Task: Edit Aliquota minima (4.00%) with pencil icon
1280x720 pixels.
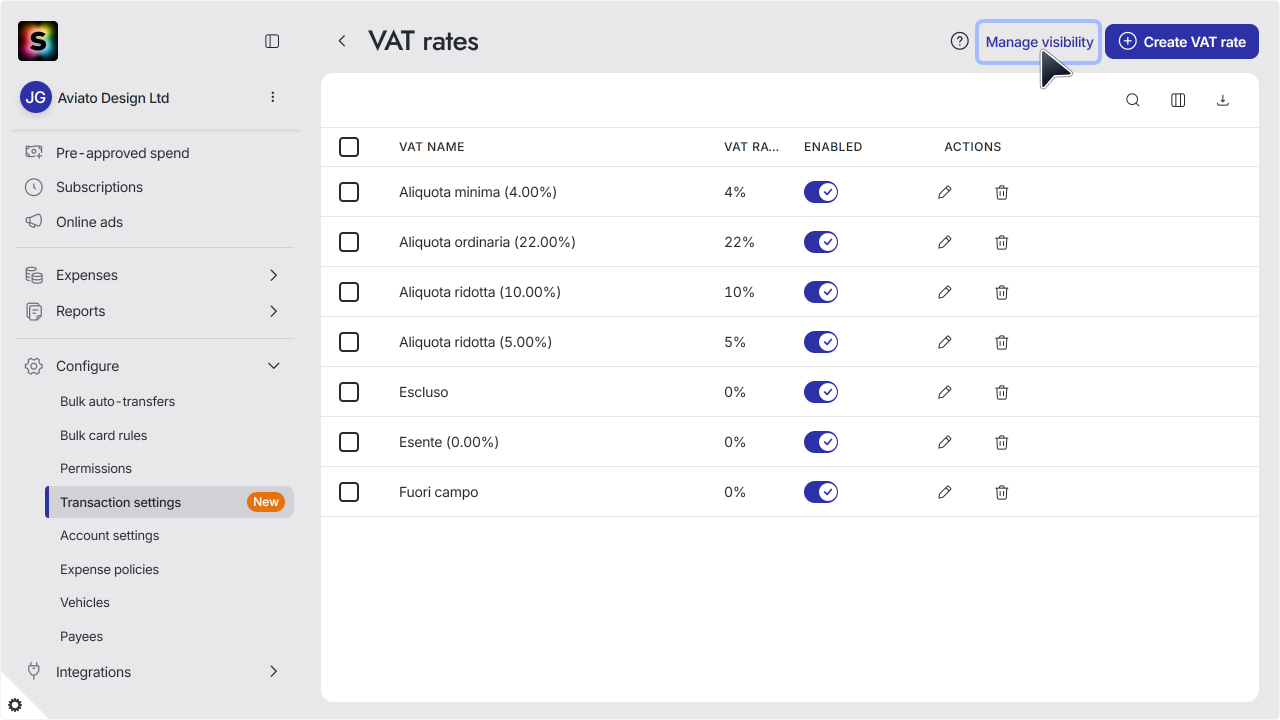Action: pos(945,192)
